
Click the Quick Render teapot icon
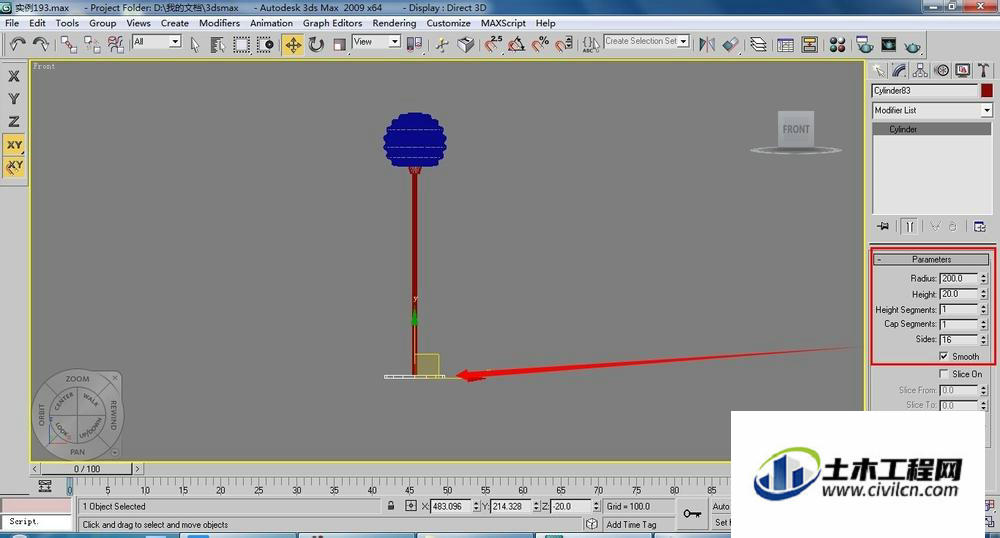coord(913,46)
